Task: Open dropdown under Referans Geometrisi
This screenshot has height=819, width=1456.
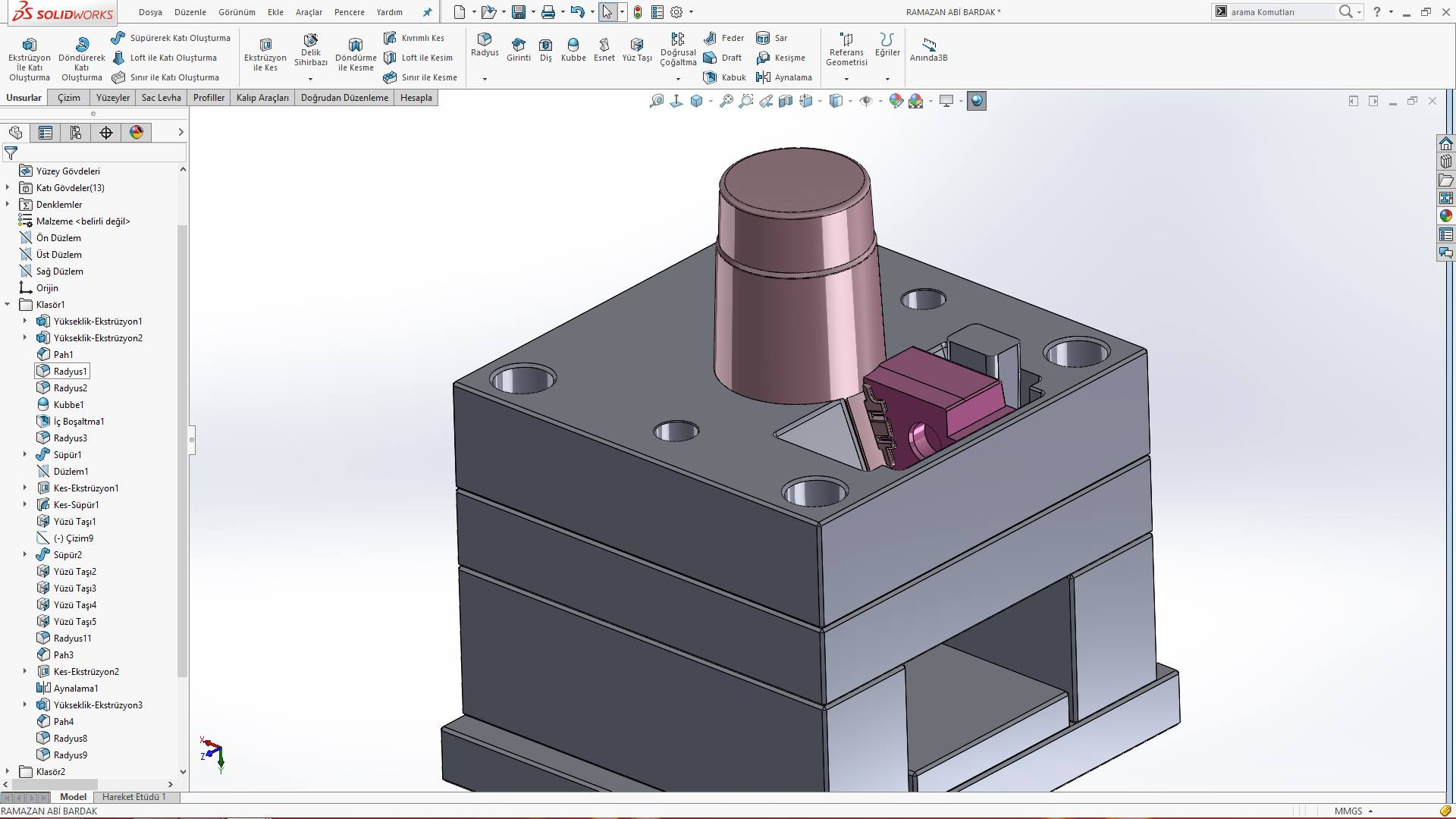Action: 846,79
